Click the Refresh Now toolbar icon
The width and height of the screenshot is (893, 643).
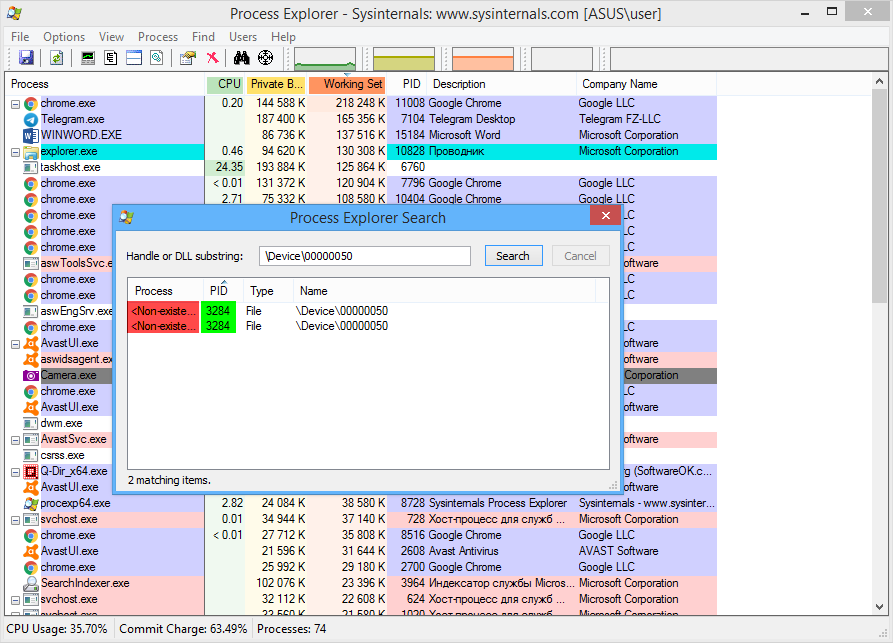click(56, 58)
